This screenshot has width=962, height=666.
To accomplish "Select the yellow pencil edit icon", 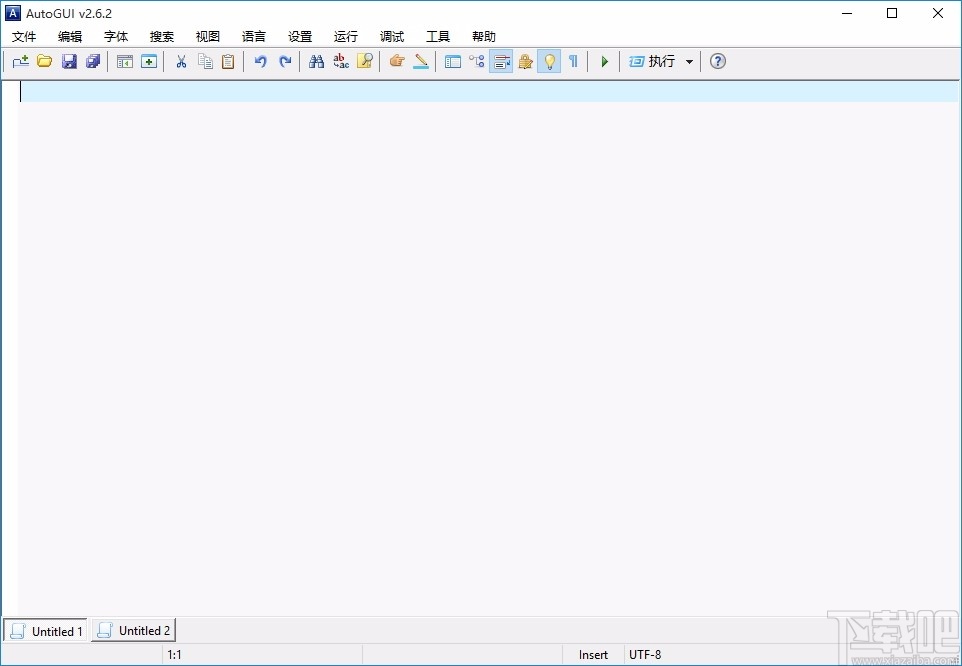I will point(421,61).
